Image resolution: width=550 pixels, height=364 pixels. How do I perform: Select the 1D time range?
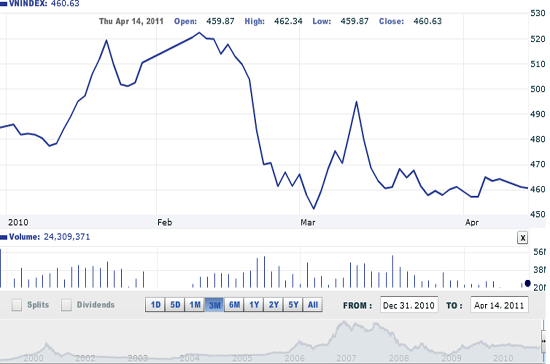point(155,305)
